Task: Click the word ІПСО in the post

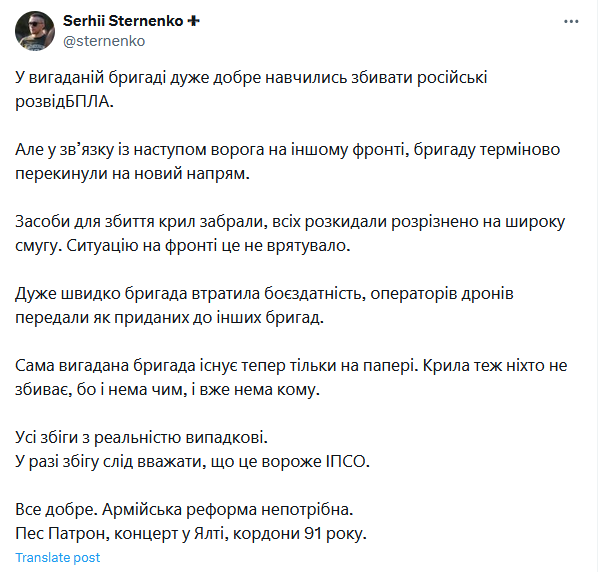Action: pyautogui.click(x=347, y=462)
